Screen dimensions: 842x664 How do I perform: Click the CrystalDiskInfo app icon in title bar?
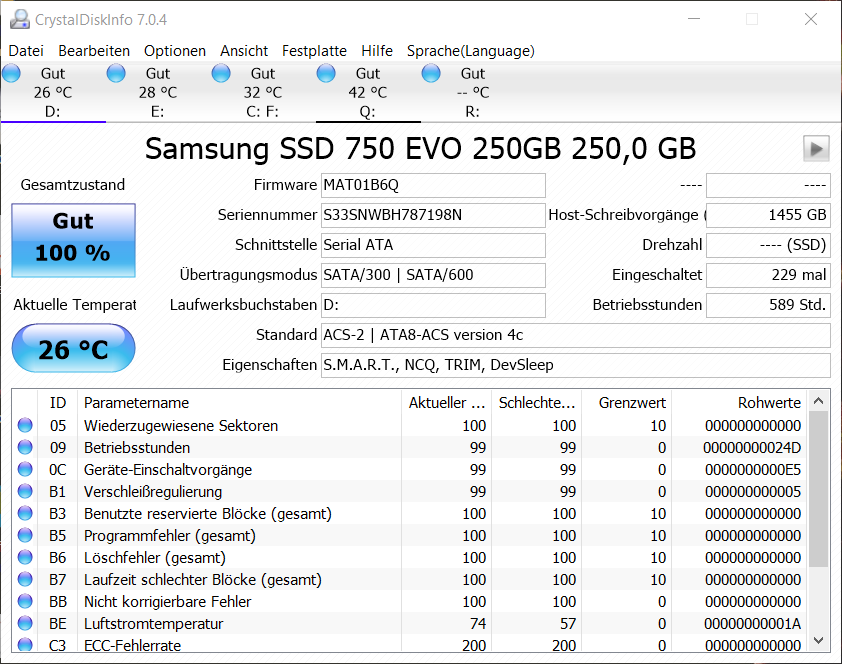point(20,19)
